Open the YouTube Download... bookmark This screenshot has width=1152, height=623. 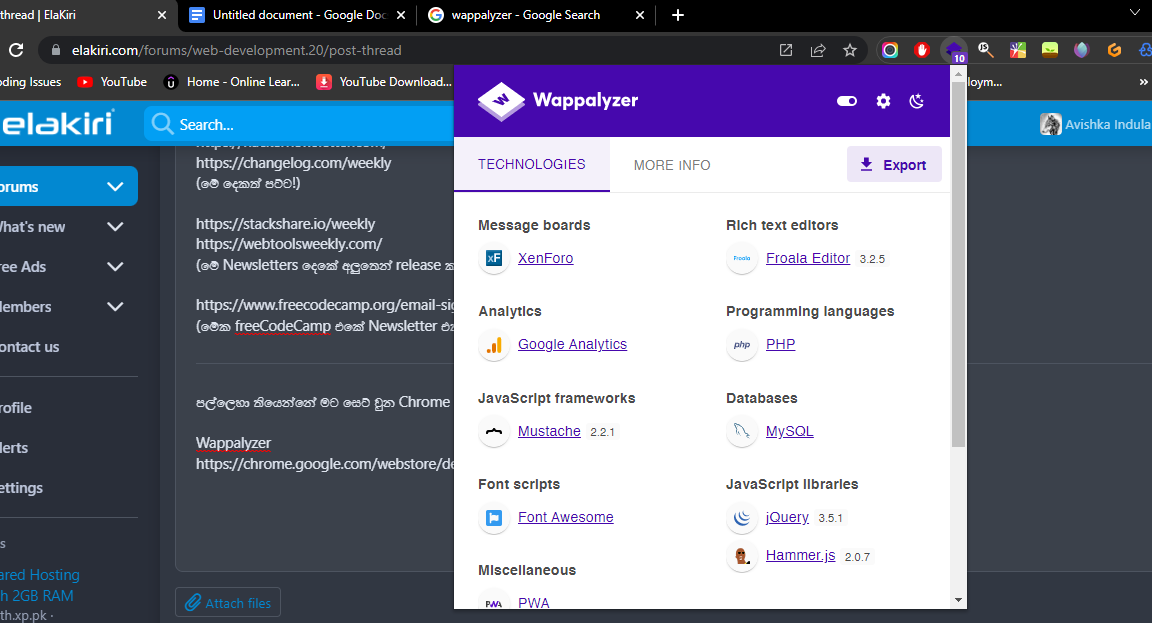(384, 82)
